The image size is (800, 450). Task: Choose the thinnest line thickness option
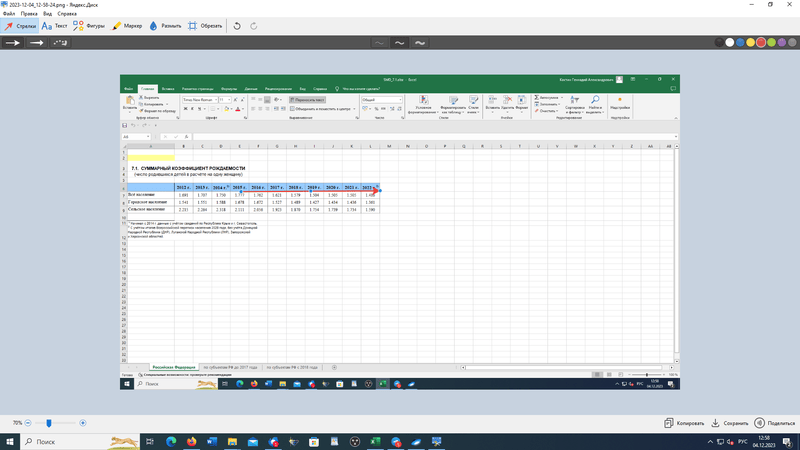pyautogui.click(x=380, y=43)
